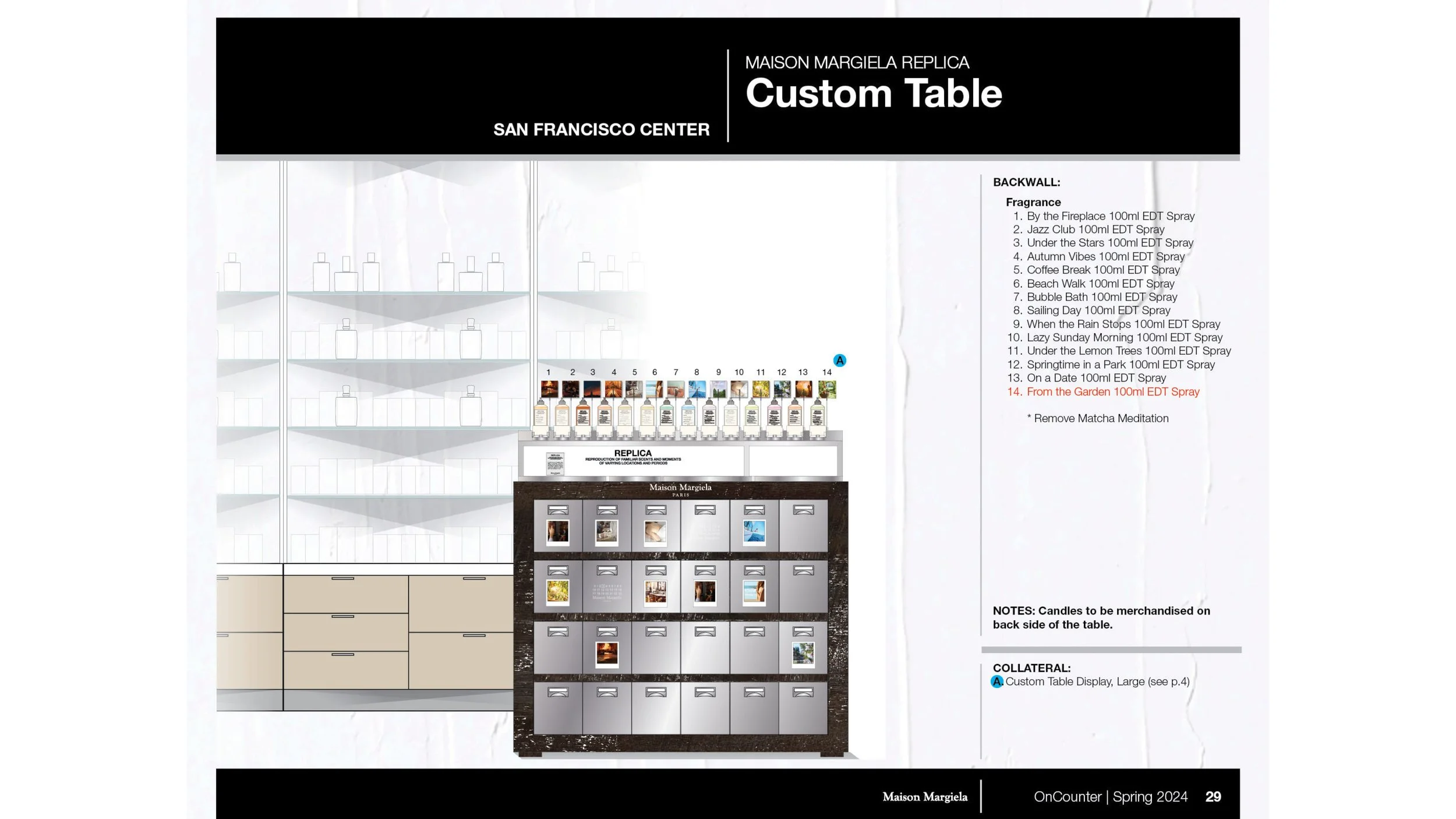Click the pink-topped perfume bottle in position 12
This screenshot has width=1456, height=819.
coord(774,416)
